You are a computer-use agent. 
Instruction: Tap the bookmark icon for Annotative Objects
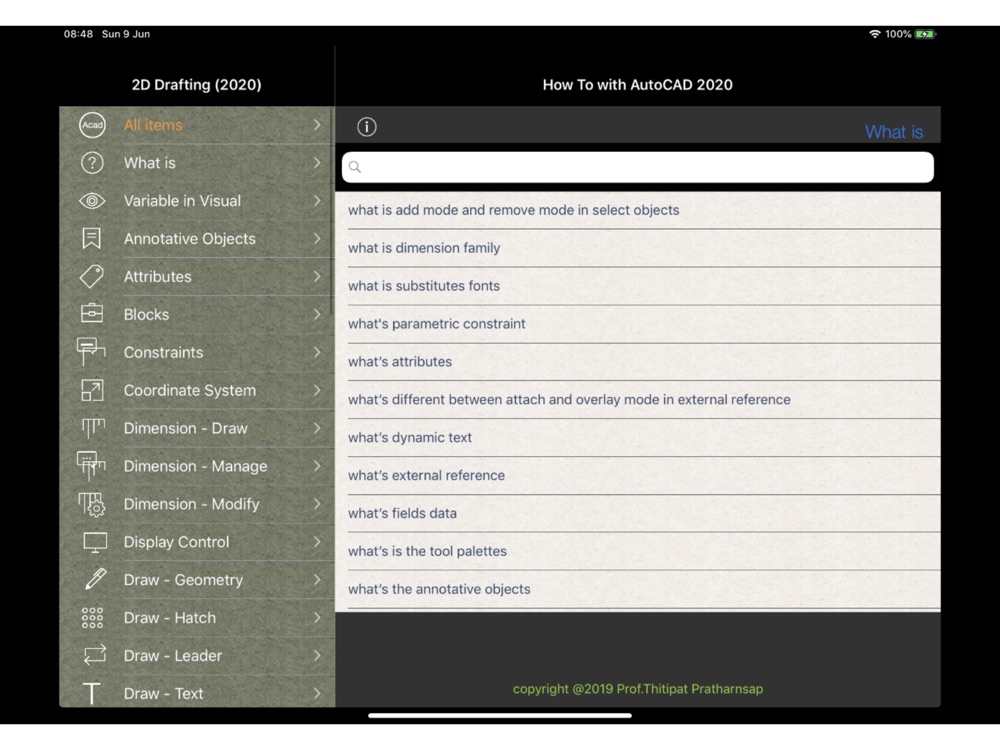tap(92, 239)
